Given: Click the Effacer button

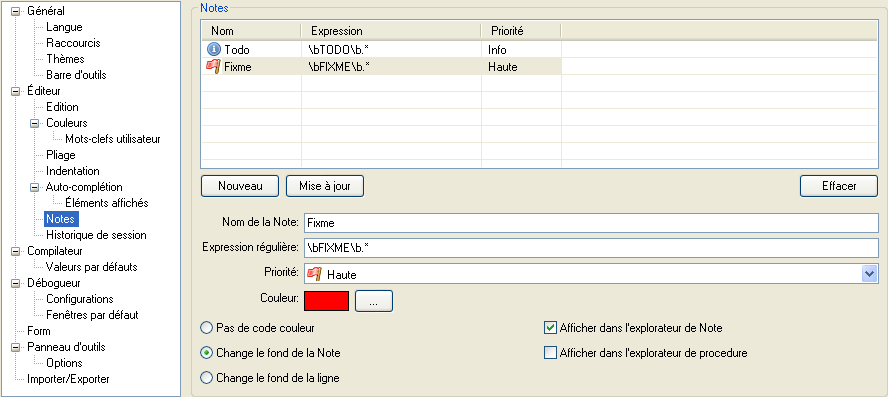Looking at the screenshot, I should [839, 186].
